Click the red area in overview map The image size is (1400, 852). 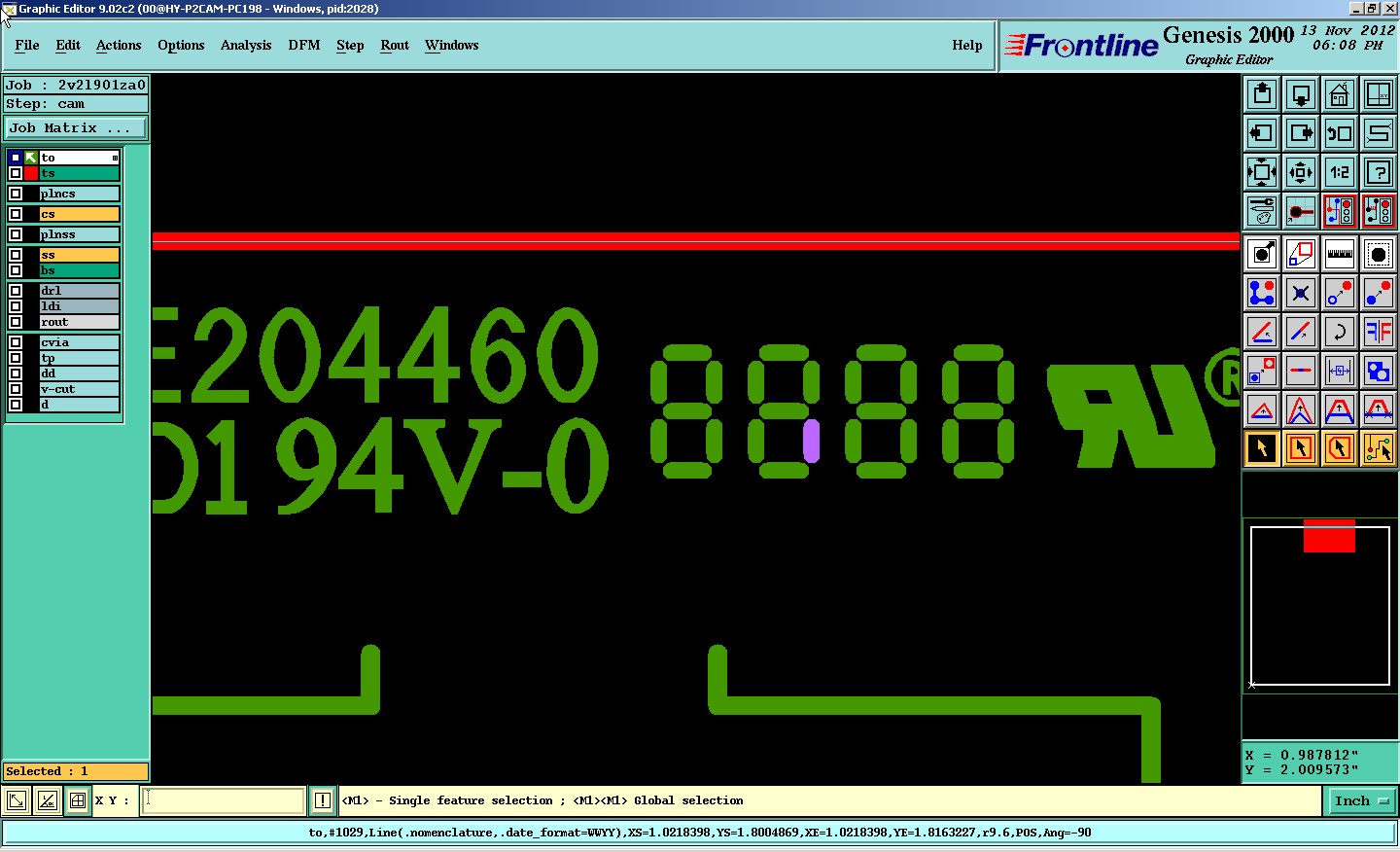(x=1329, y=536)
